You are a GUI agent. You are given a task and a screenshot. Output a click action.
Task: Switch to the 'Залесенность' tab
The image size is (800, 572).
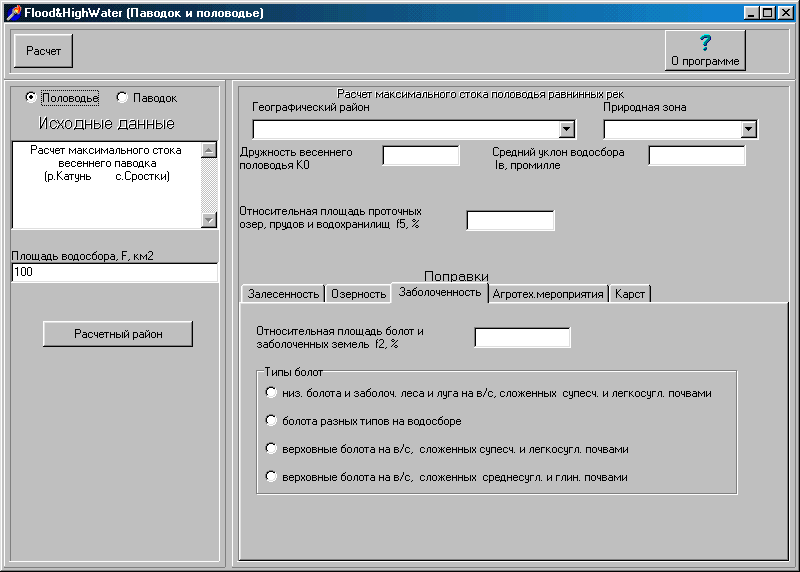click(284, 294)
